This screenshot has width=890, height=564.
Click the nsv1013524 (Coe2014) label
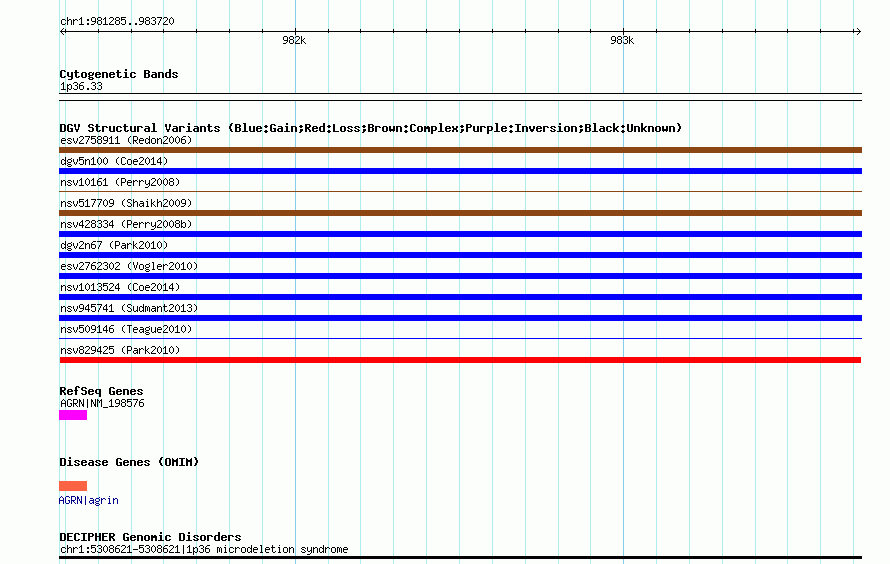tap(120, 287)
